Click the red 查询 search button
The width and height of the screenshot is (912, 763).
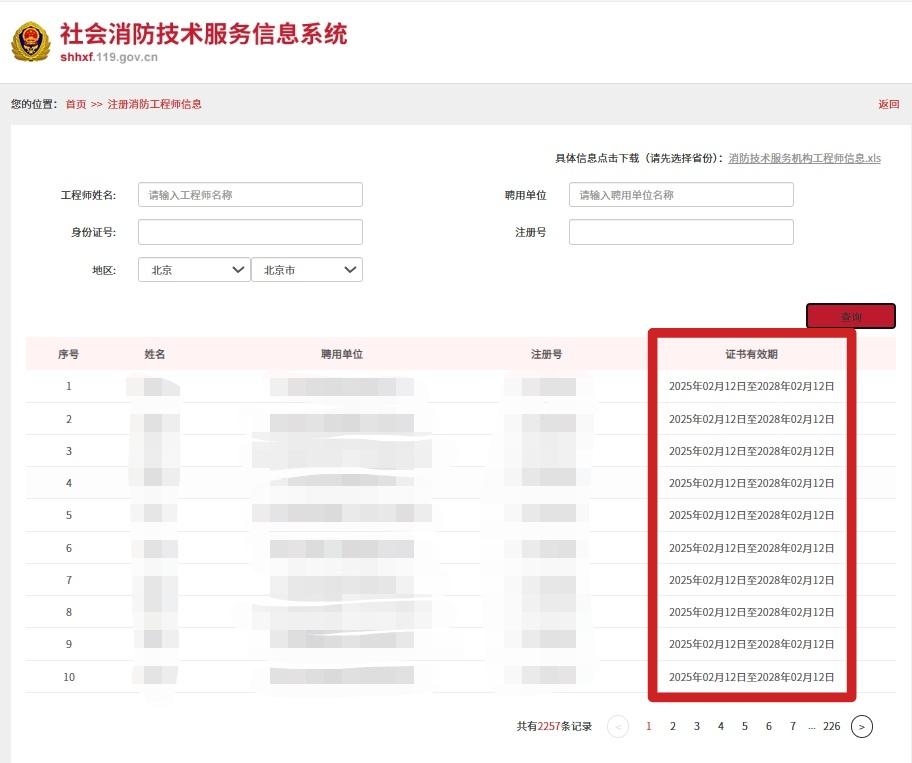[x=850, y=316]
